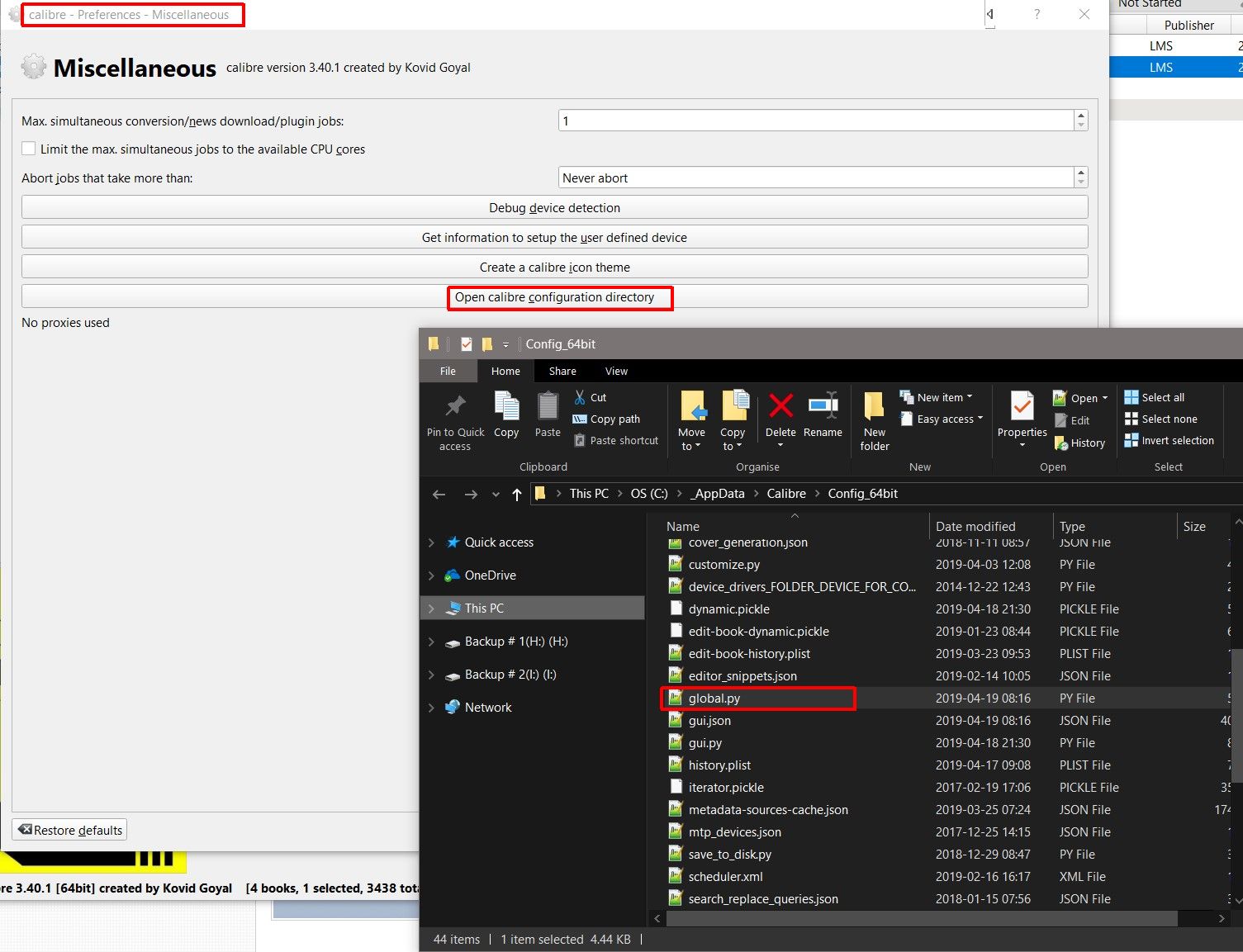Click the _AppData breadcrumb in address bar
Screen dimensions: 1243x952
(719, 494)
